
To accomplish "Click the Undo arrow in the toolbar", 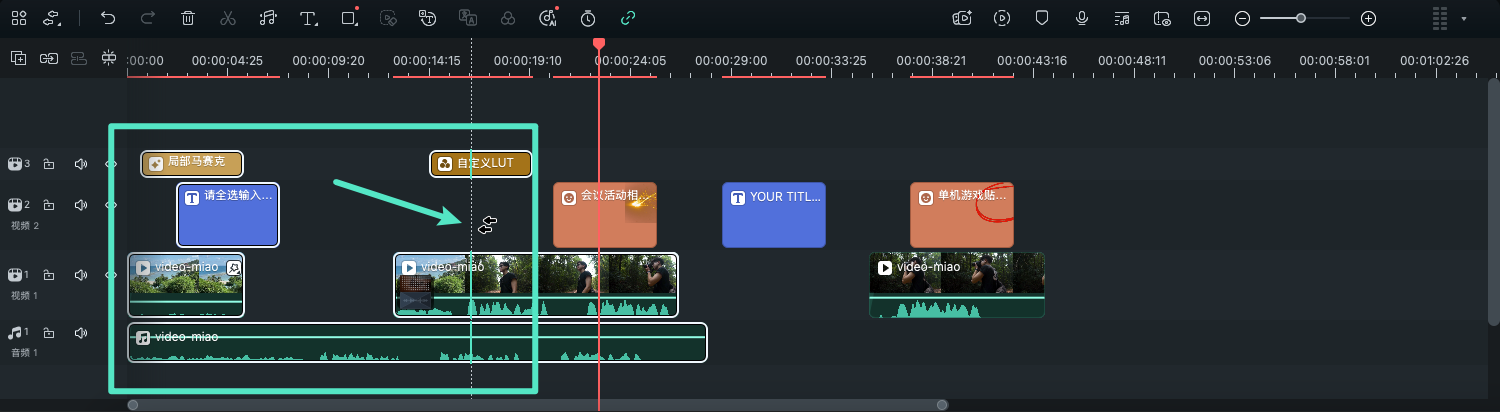I will [x=108, y=18].
